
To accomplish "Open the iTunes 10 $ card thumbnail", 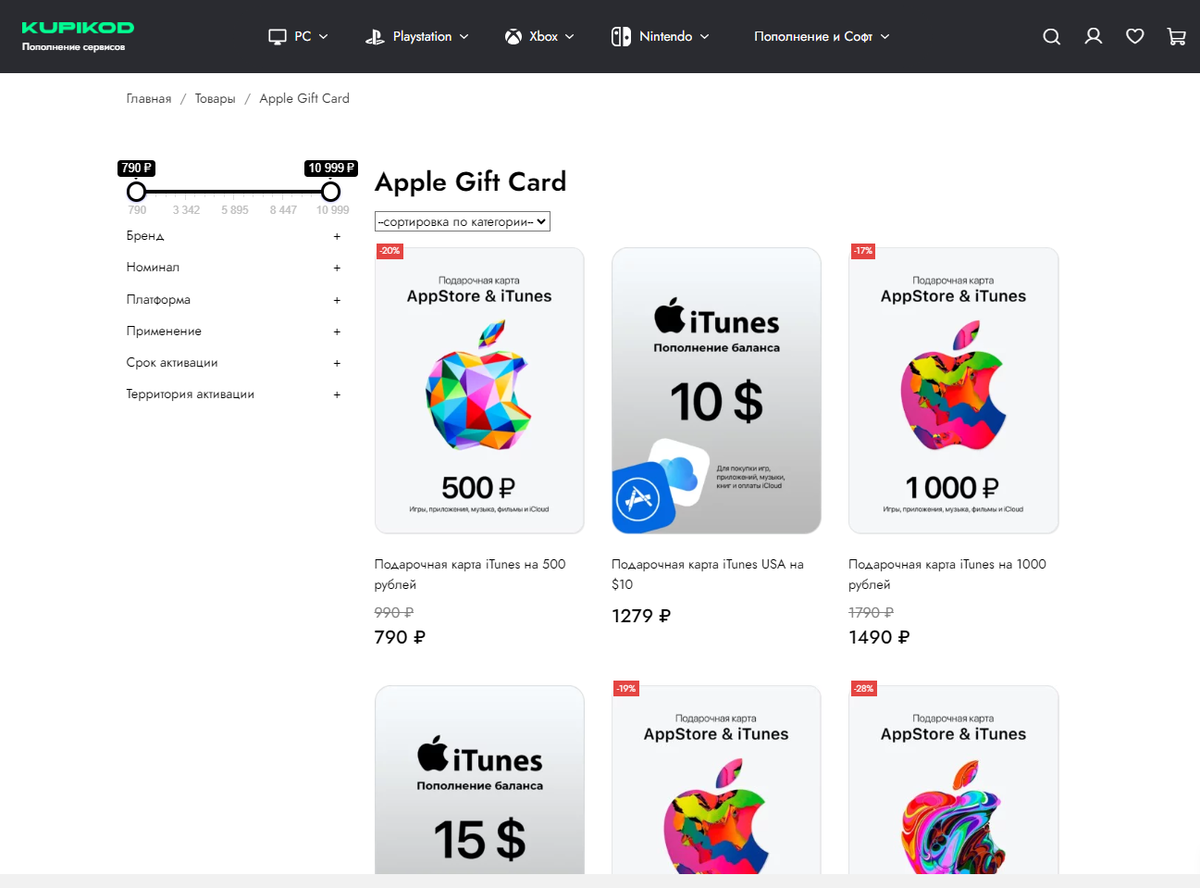I will coord(716,391).
